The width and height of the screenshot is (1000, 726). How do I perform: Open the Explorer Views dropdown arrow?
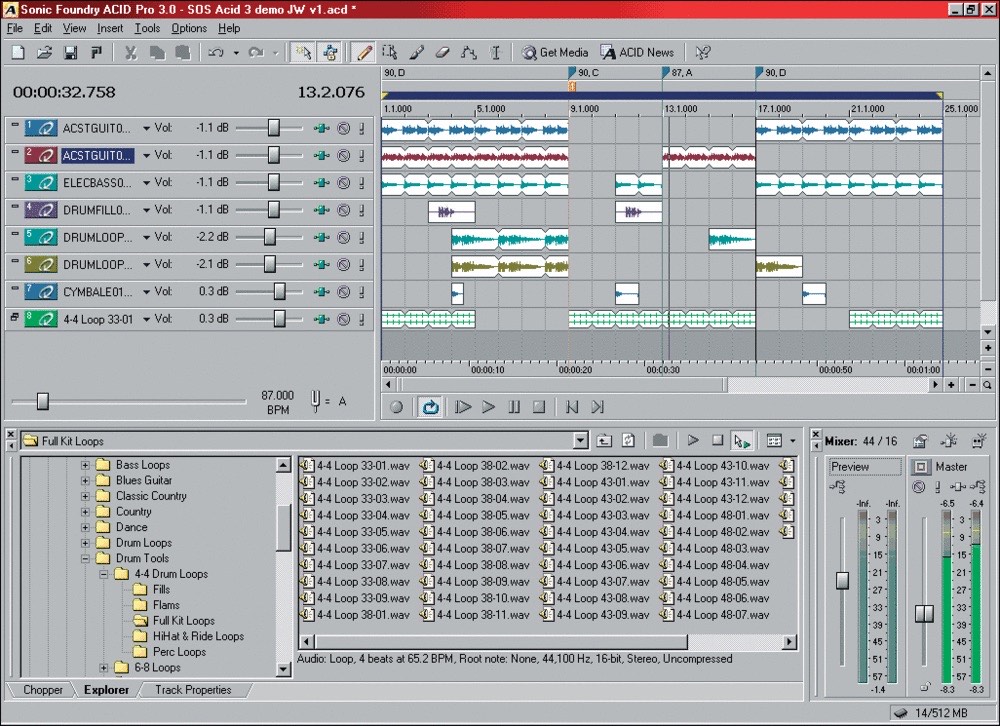tap(793, 440)
